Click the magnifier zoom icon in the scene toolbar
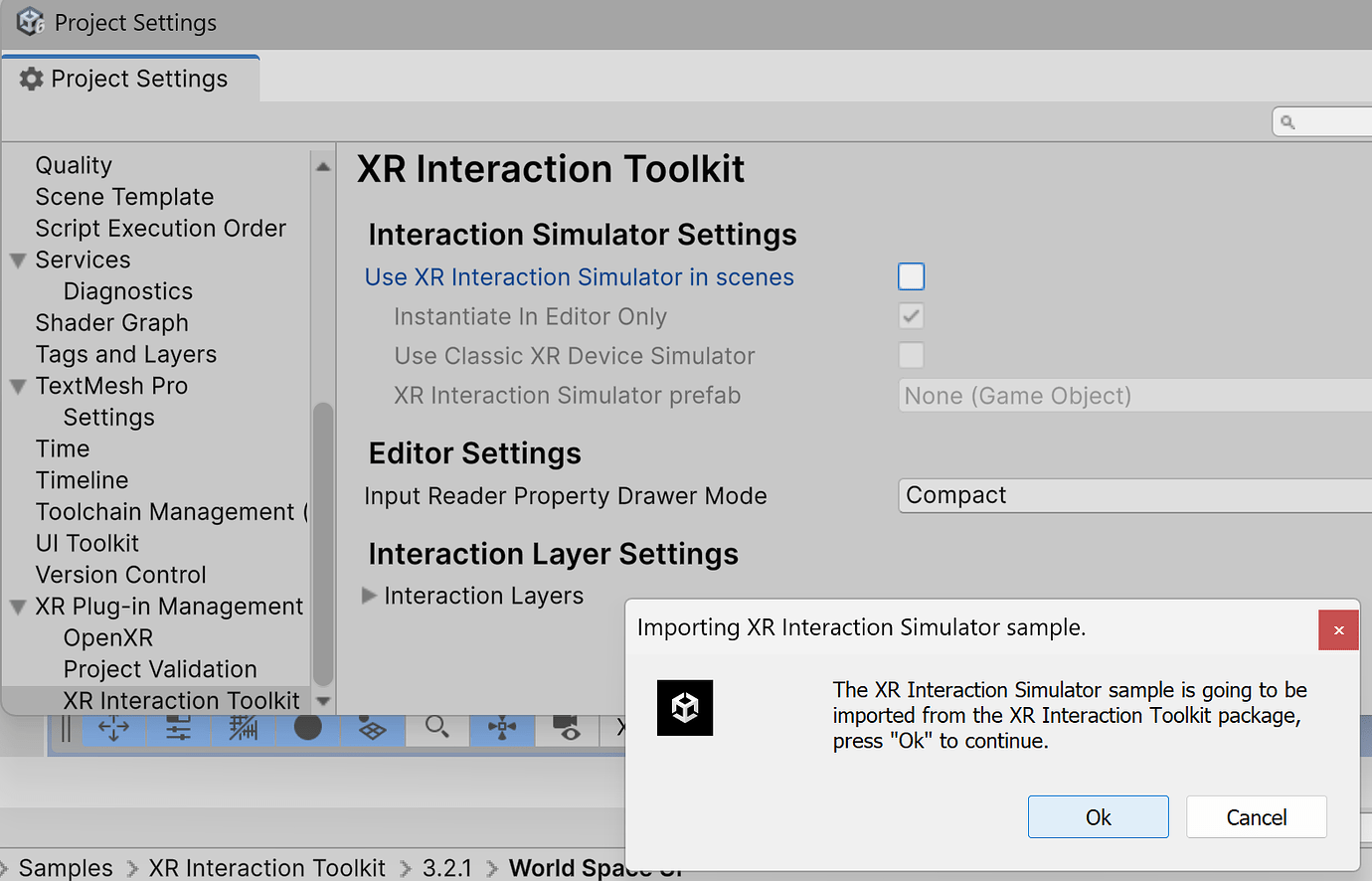Image resolution: width=1372 pixels, height=881 pixels. (x=437, y=728)
